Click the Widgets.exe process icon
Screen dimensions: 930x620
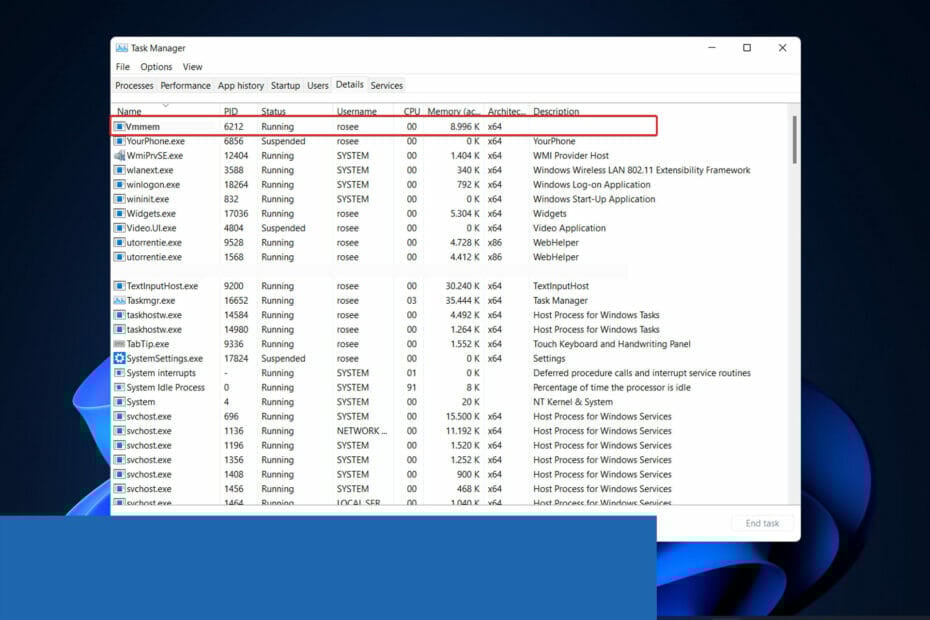[x=118, y=213]
